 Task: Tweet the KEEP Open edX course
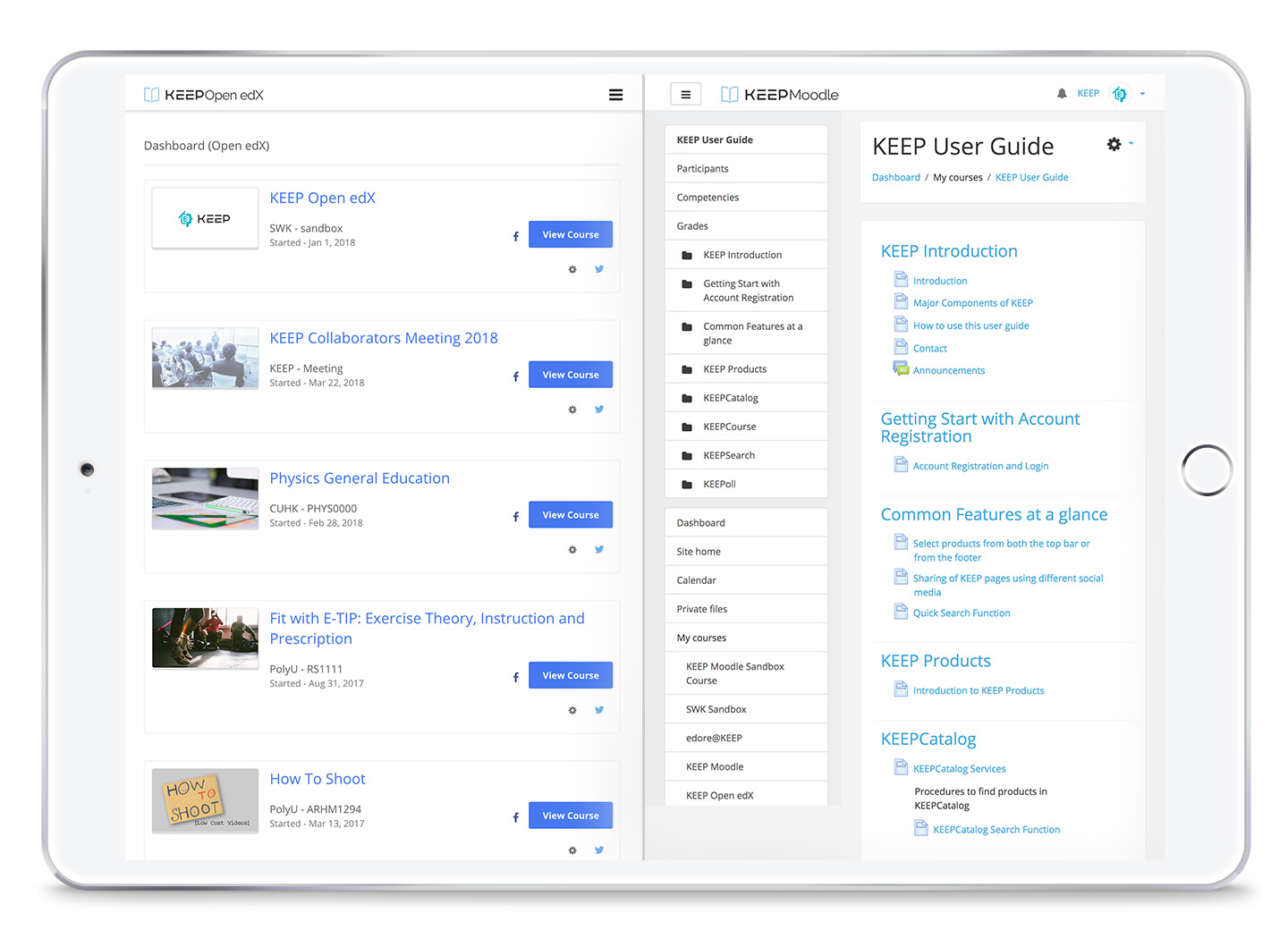pos(599,269)
